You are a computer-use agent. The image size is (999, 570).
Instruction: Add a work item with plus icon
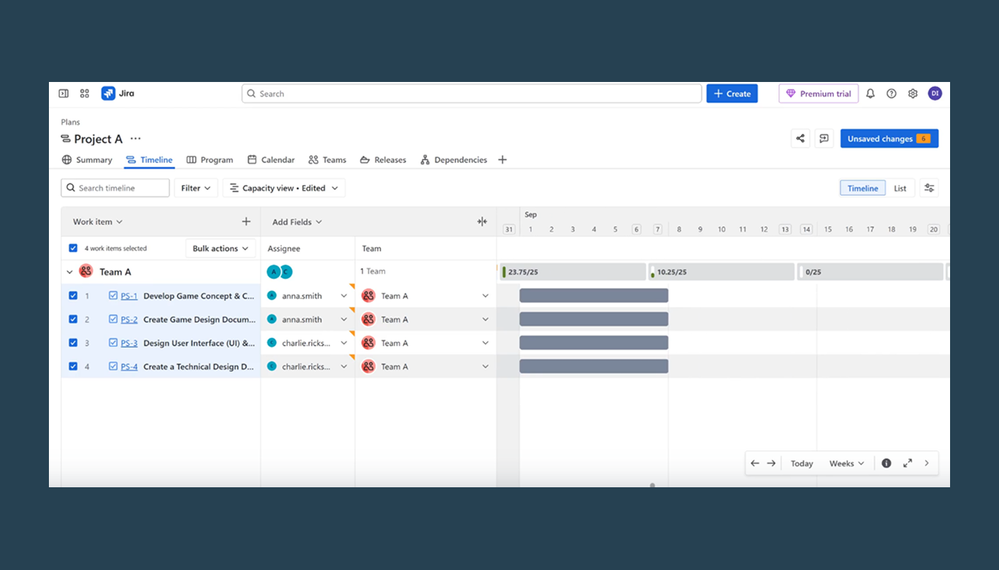[x=246, y=222]
